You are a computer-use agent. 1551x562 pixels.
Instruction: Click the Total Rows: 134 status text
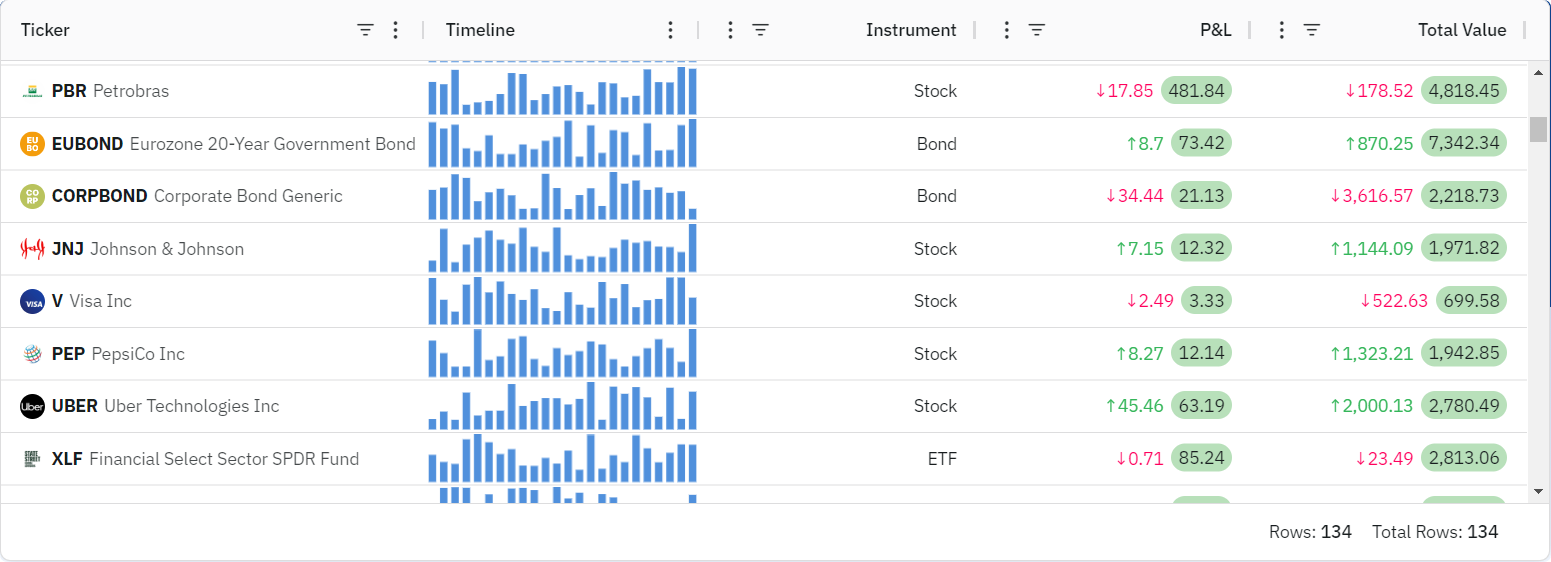click(1435, 532)
